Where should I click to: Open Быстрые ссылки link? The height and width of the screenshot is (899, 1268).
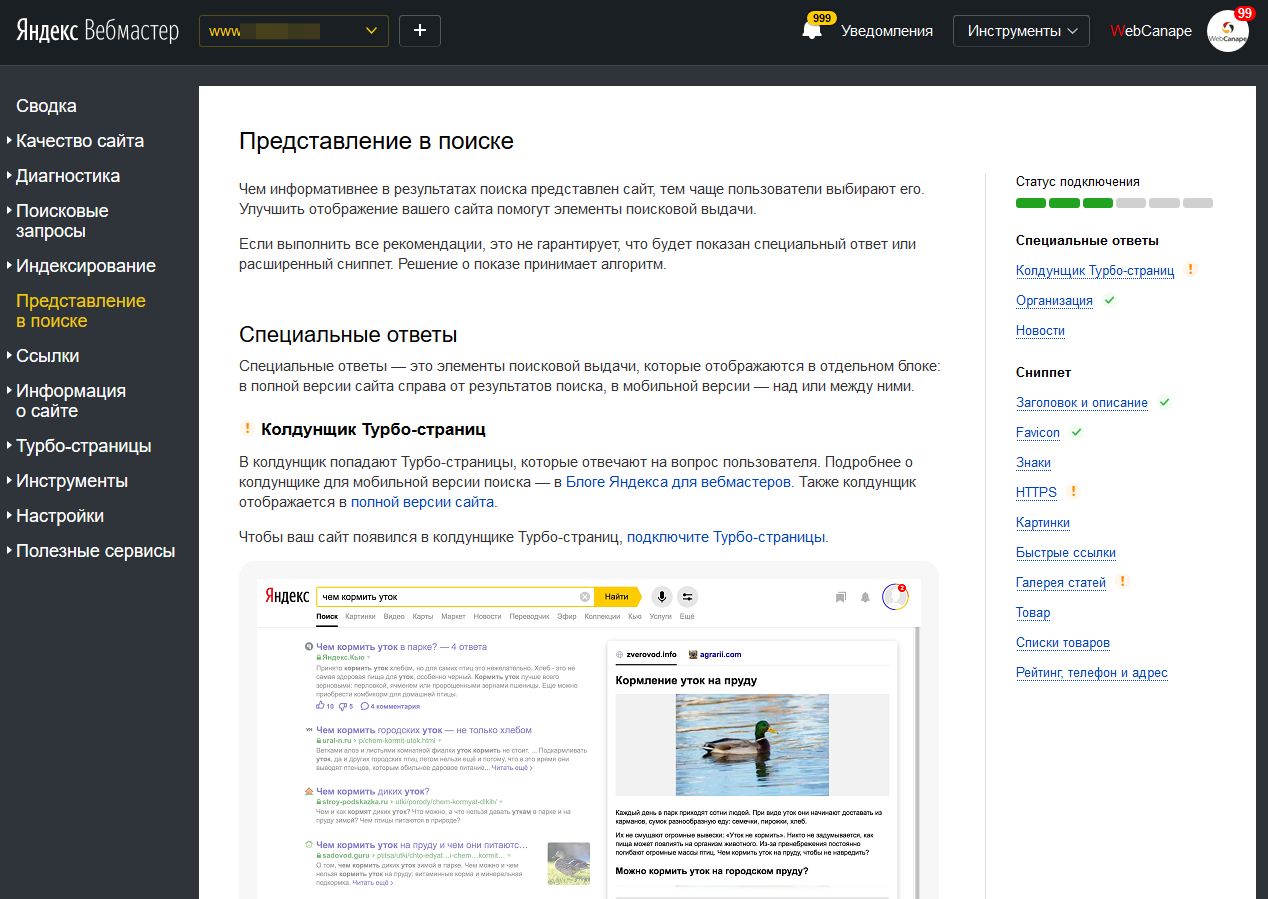coord(1066,553)
